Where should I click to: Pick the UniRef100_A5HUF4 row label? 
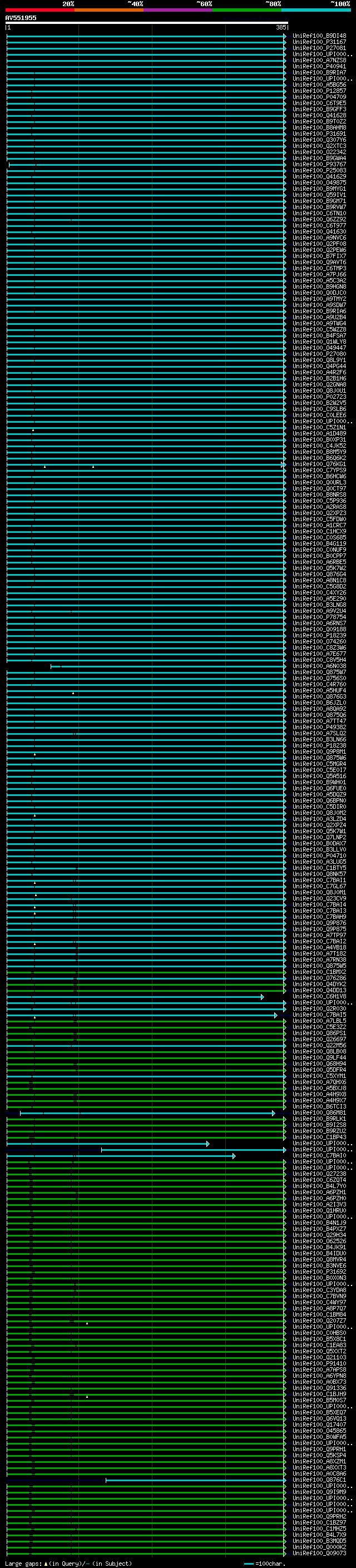coord(319,691)
